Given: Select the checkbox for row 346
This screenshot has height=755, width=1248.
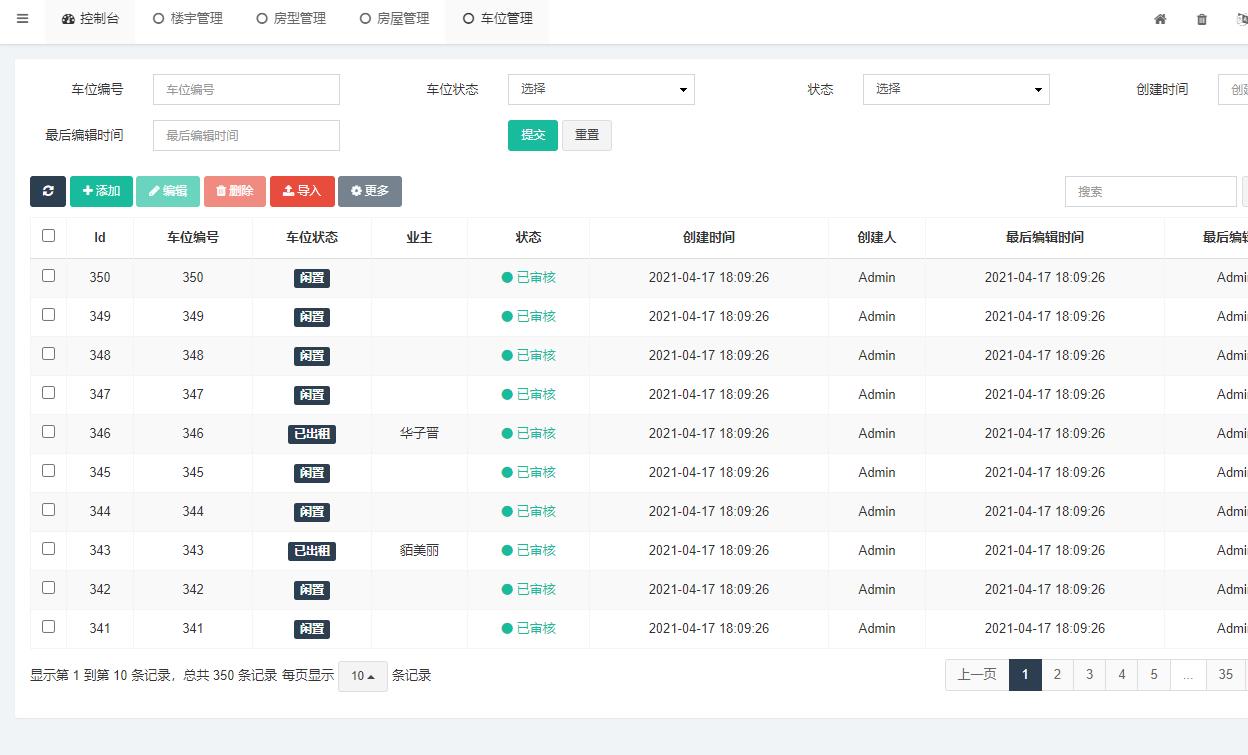Looking at the screenshot, I should pos(48,432).
